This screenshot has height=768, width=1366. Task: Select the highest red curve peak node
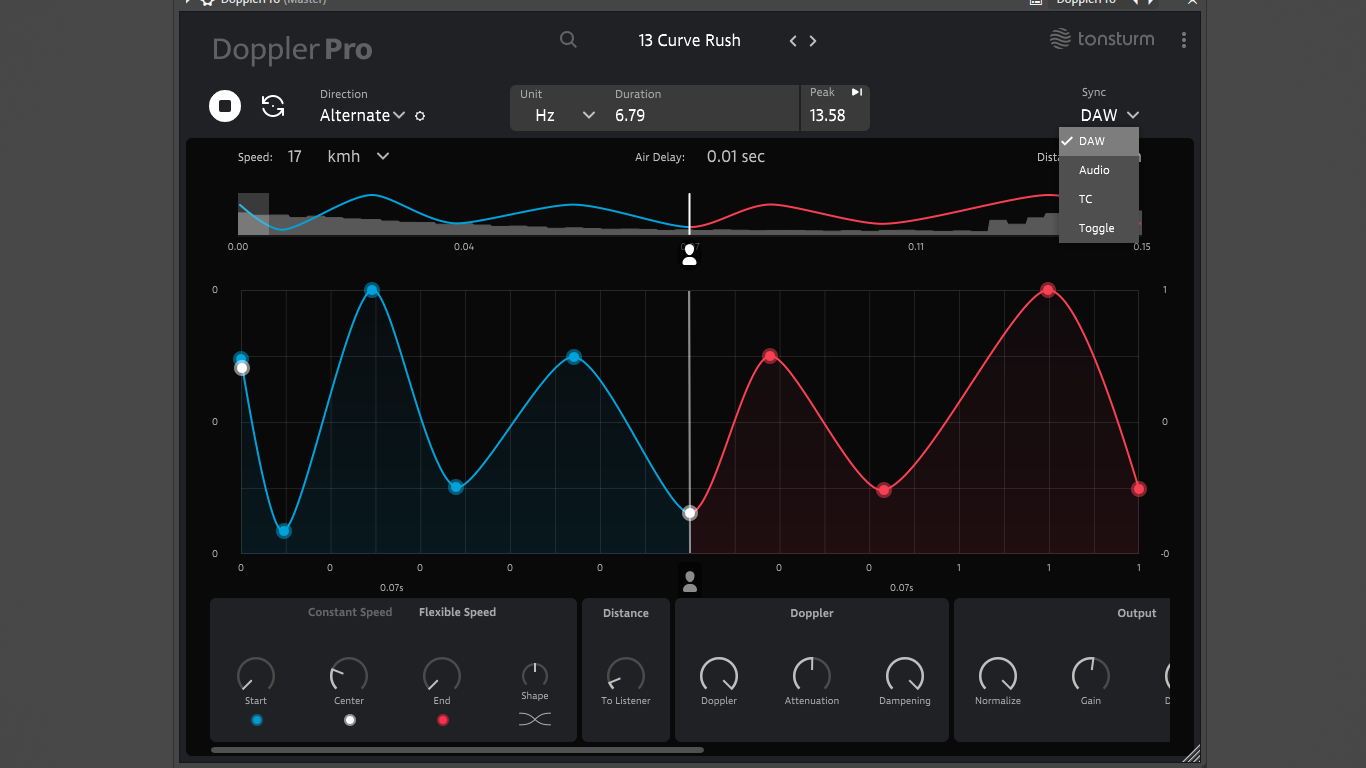pyautogui.click(x=1048, y=290)
